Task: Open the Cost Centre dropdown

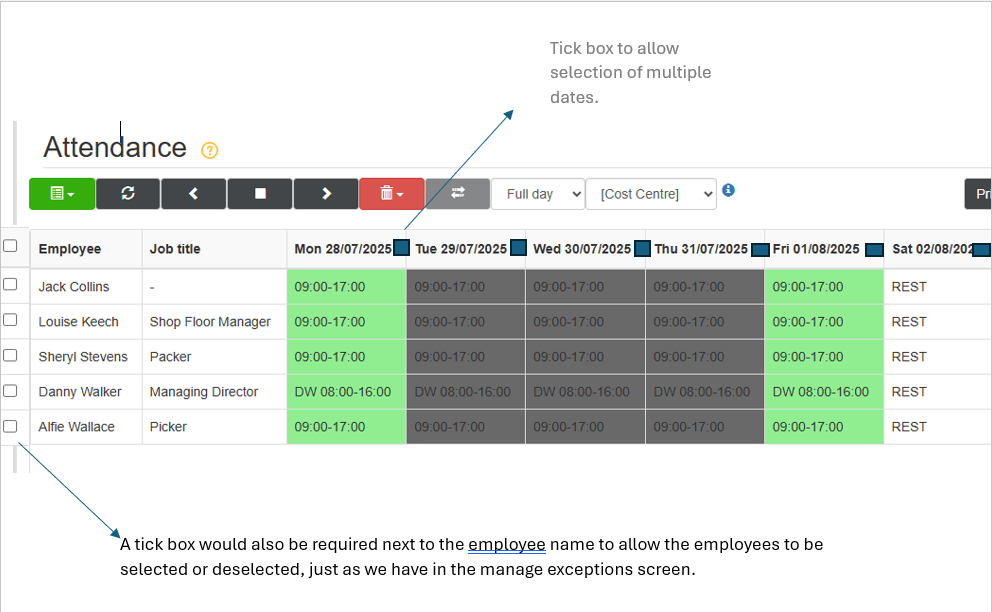Action: [x=651, y=194]
